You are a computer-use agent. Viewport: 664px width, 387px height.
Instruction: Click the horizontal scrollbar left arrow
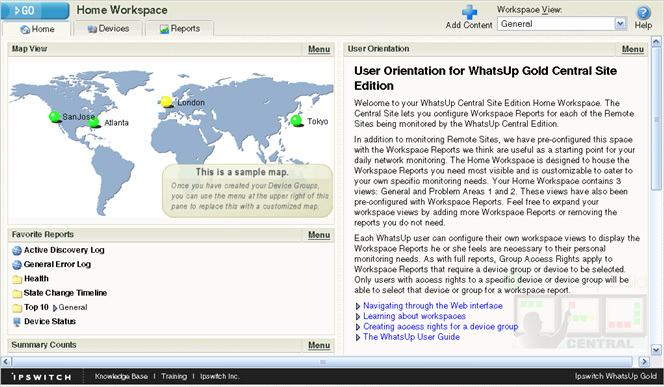(6, 362)
